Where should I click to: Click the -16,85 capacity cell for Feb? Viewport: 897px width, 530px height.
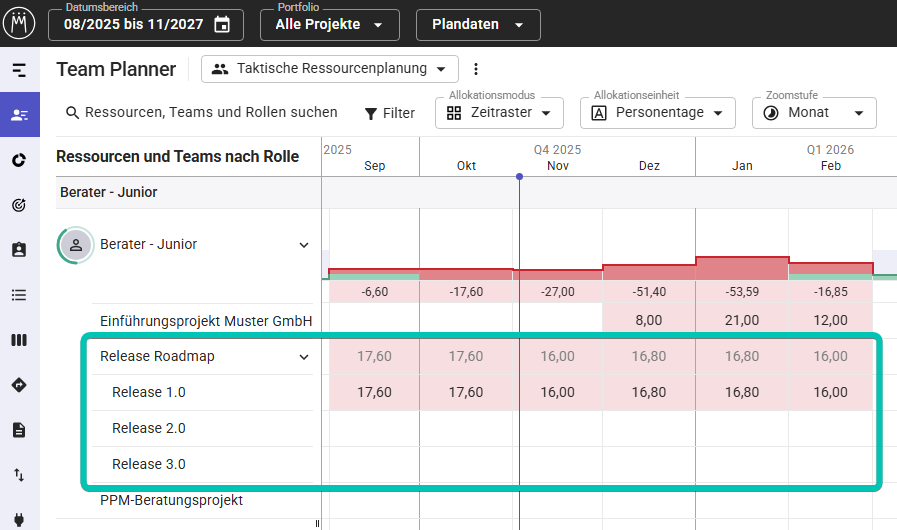click(831, 292)
